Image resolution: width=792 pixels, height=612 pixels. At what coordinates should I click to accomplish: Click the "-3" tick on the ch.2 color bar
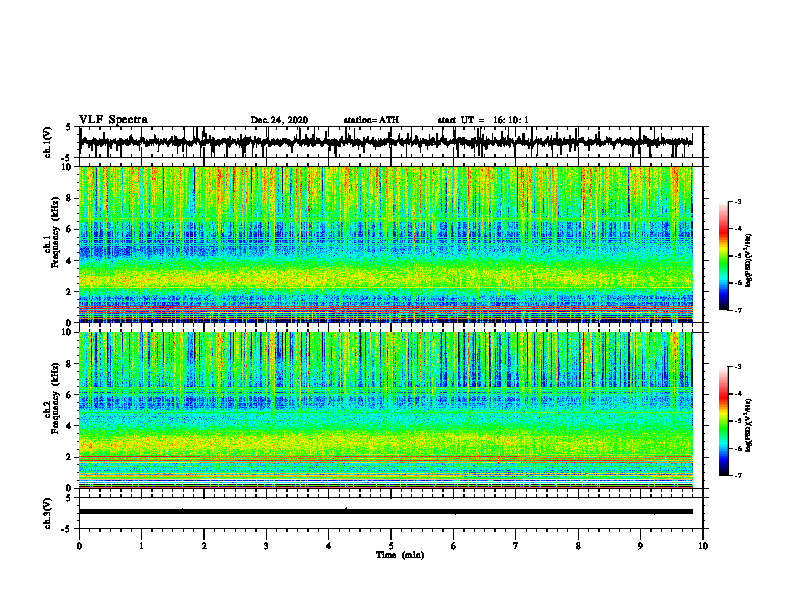(737, 367)
